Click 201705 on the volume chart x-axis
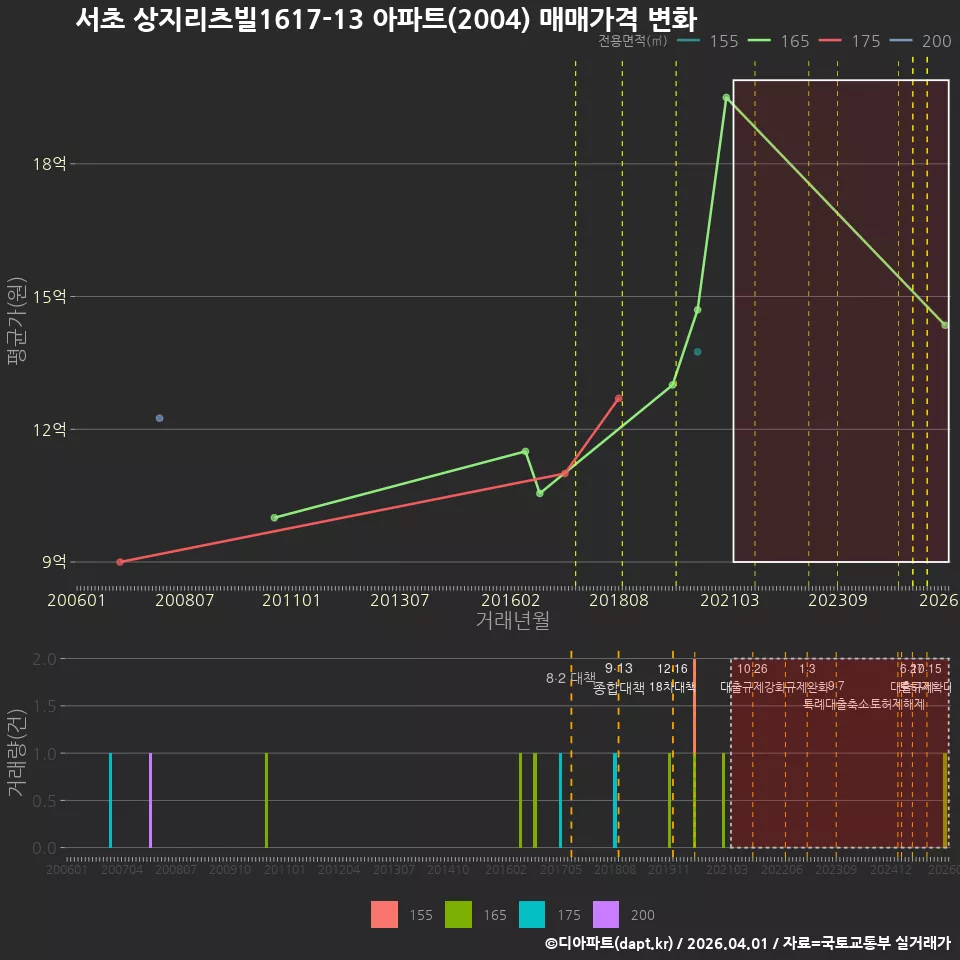Screen dimensions: 960x960 [561, 869]
